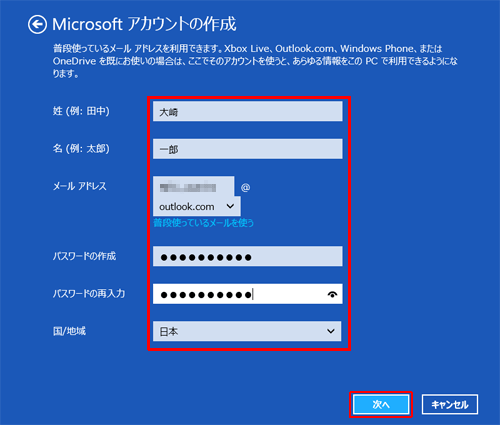
Task: Click the @ symbol beside the email field
Action: 246,188
